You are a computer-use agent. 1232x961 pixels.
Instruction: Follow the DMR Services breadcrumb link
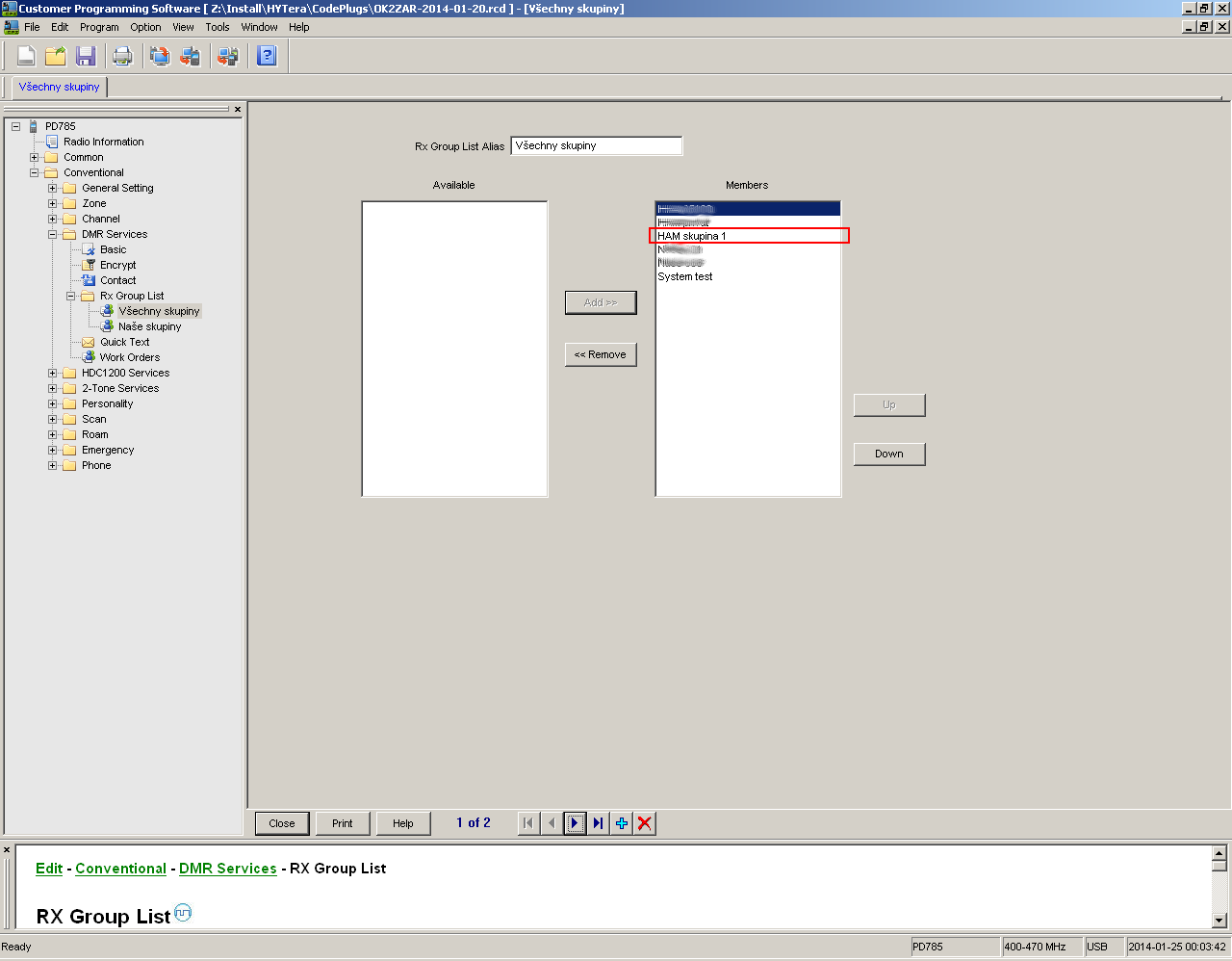(227, 869)
